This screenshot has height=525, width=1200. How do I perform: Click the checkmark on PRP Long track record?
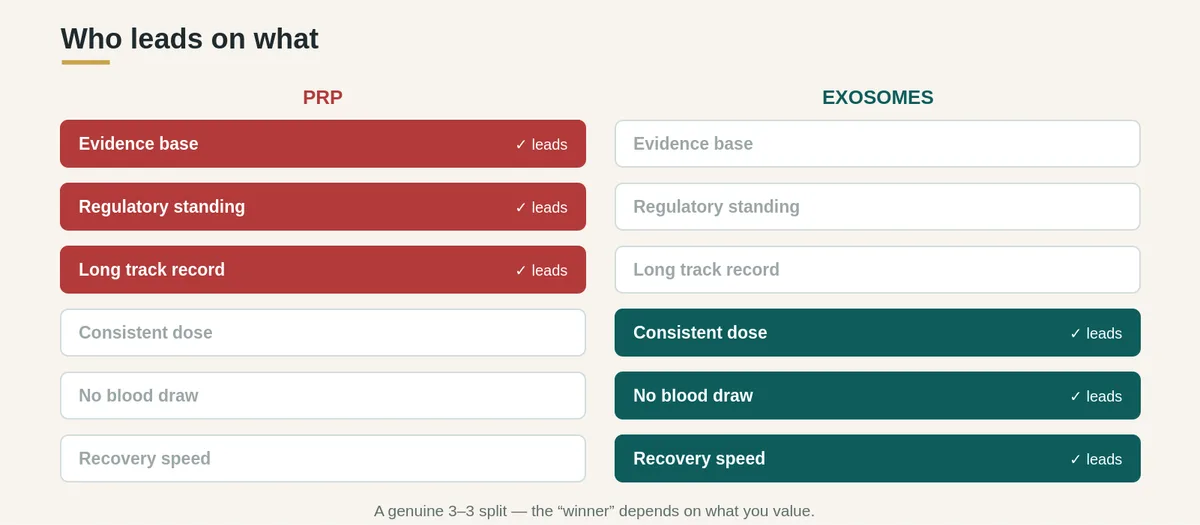[x=521, y=270]
